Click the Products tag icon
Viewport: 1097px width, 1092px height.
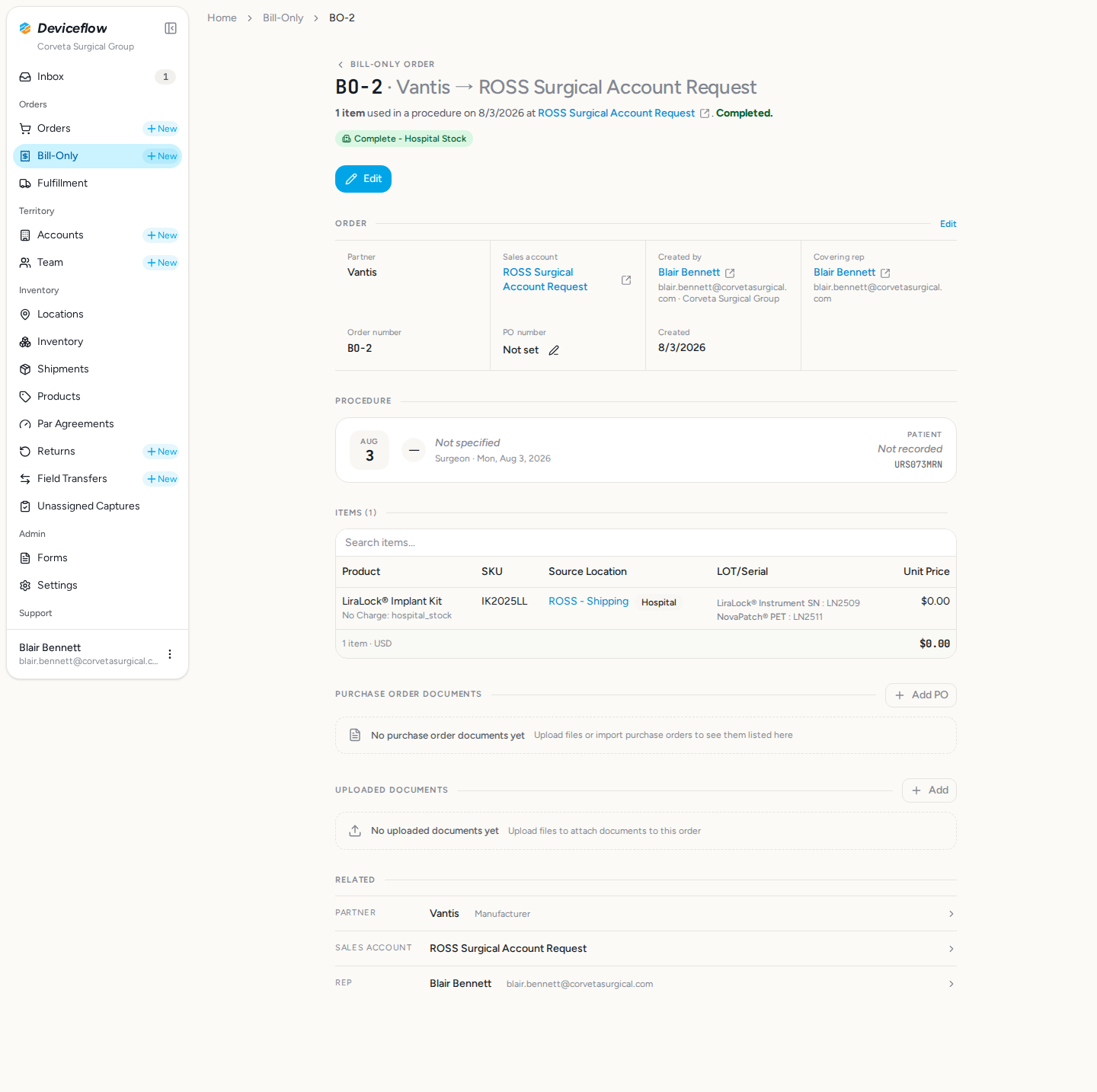pyautogui.click(x=25, y=397)
